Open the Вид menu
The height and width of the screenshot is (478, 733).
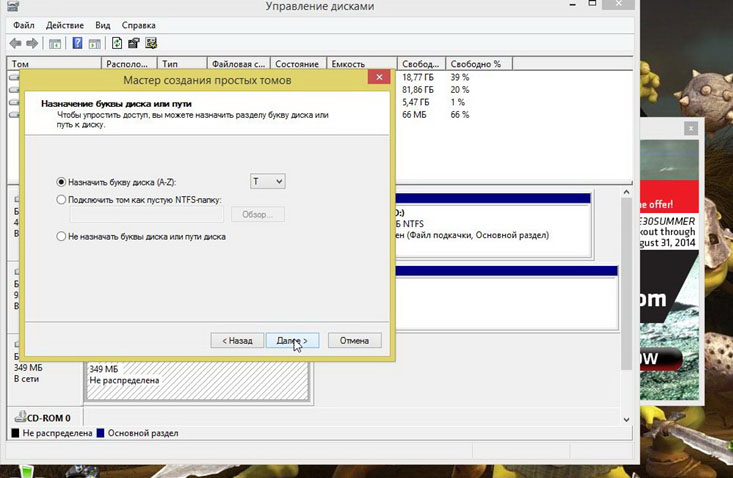click(x=103, y=25)
